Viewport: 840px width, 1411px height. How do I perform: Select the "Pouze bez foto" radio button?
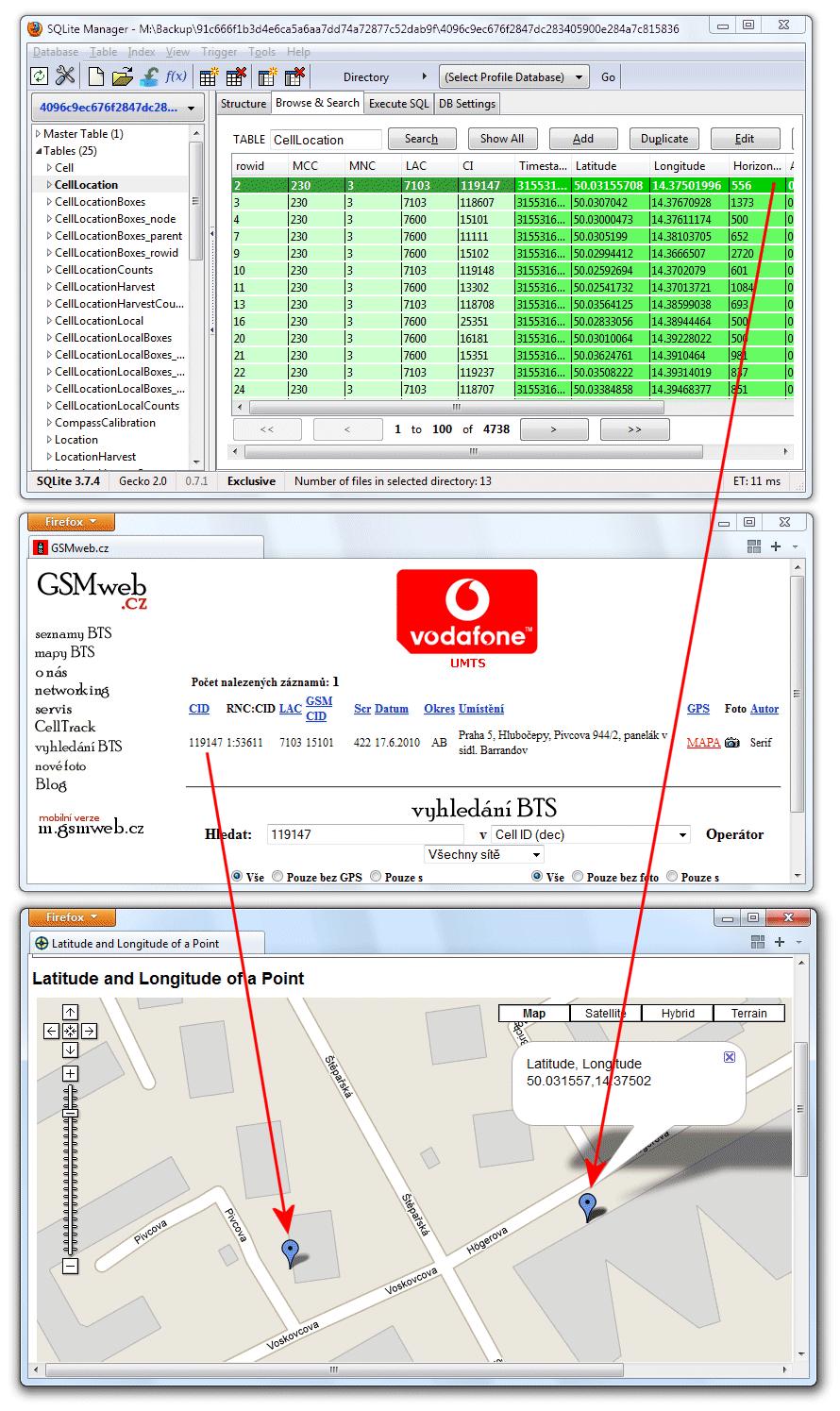[578, 877]
